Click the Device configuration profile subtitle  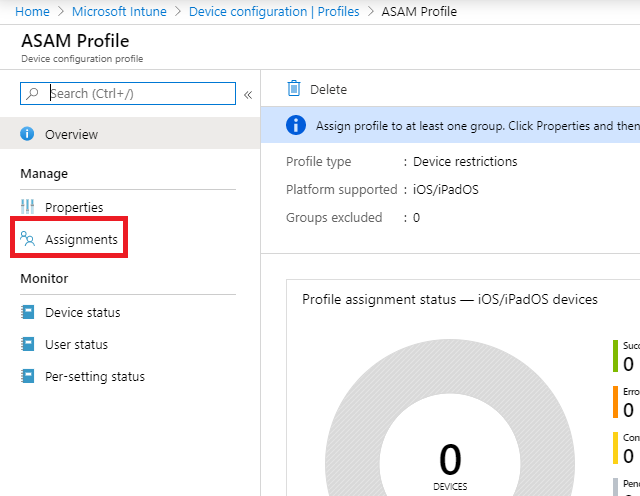click(x=82, y=59)
